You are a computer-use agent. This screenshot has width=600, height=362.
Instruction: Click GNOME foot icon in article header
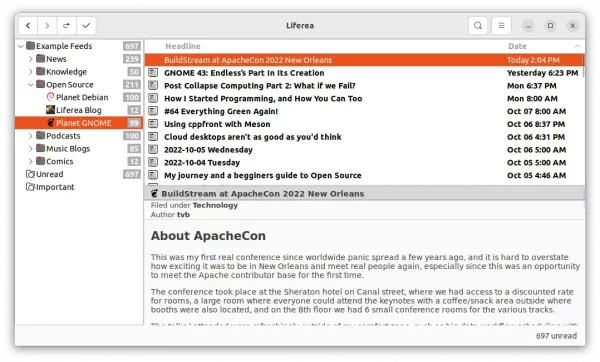[x=154, y=194]
